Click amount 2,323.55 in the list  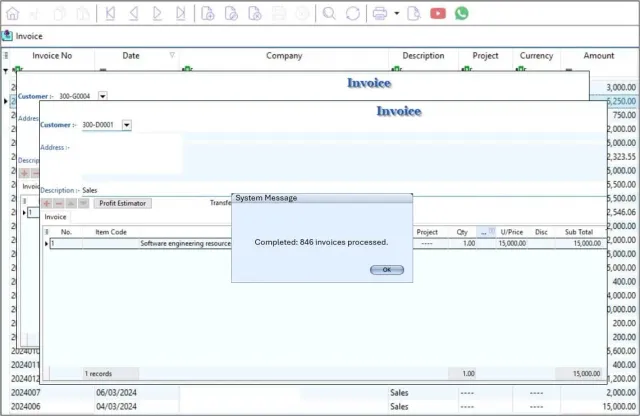621,157
